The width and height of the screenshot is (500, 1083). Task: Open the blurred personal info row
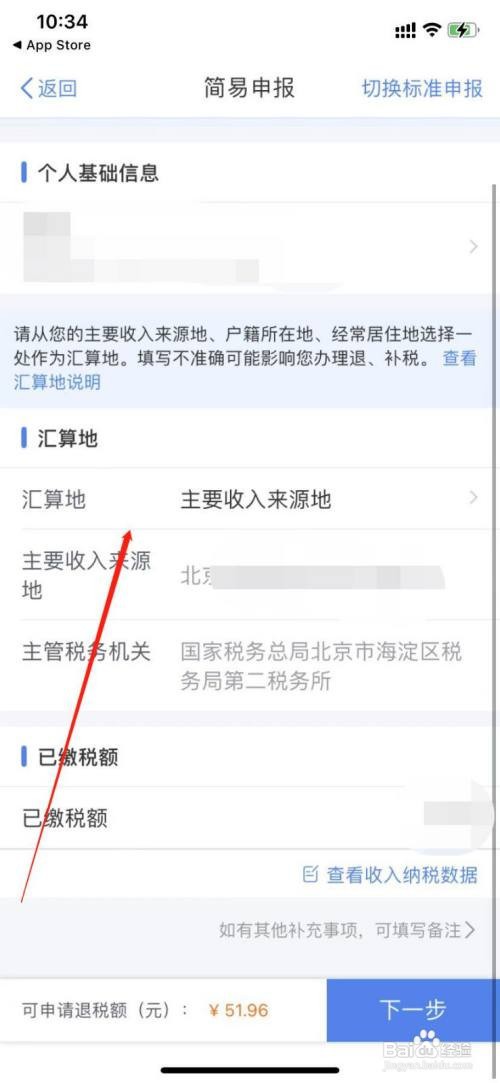250,247
